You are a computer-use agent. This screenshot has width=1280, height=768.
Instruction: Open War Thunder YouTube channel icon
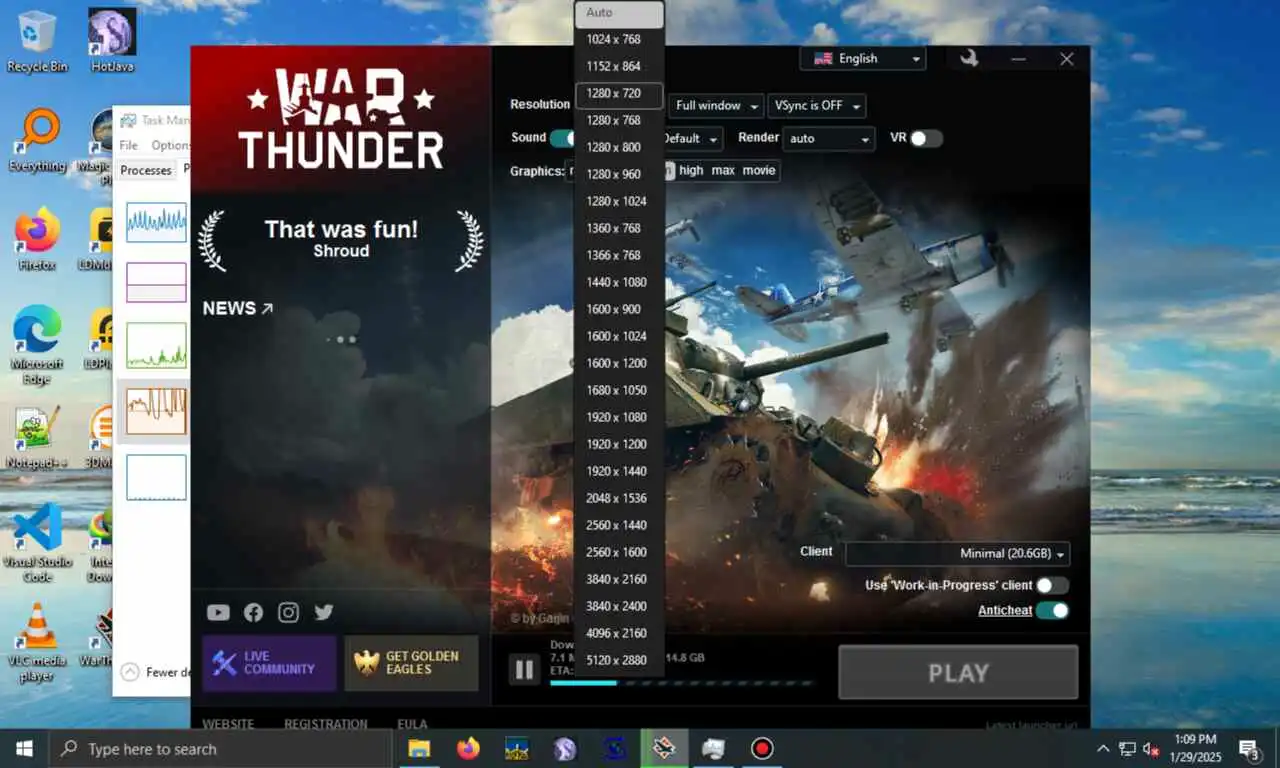pos(218,612)
